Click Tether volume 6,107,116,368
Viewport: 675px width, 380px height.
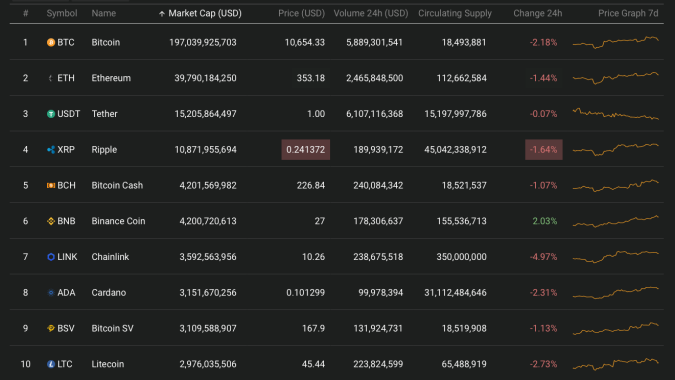point(375,114)
